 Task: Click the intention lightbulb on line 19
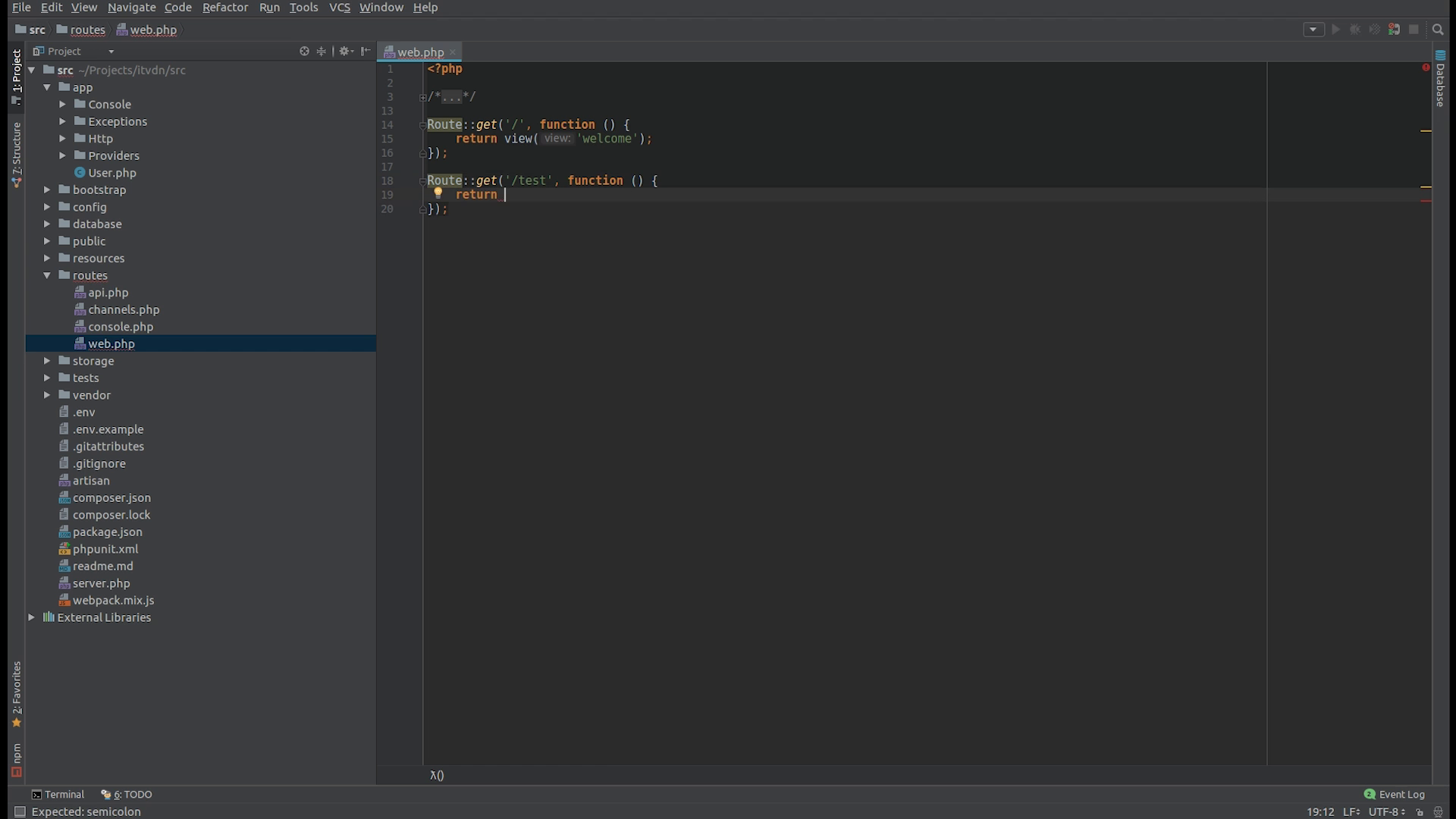[x=438, y=193]
